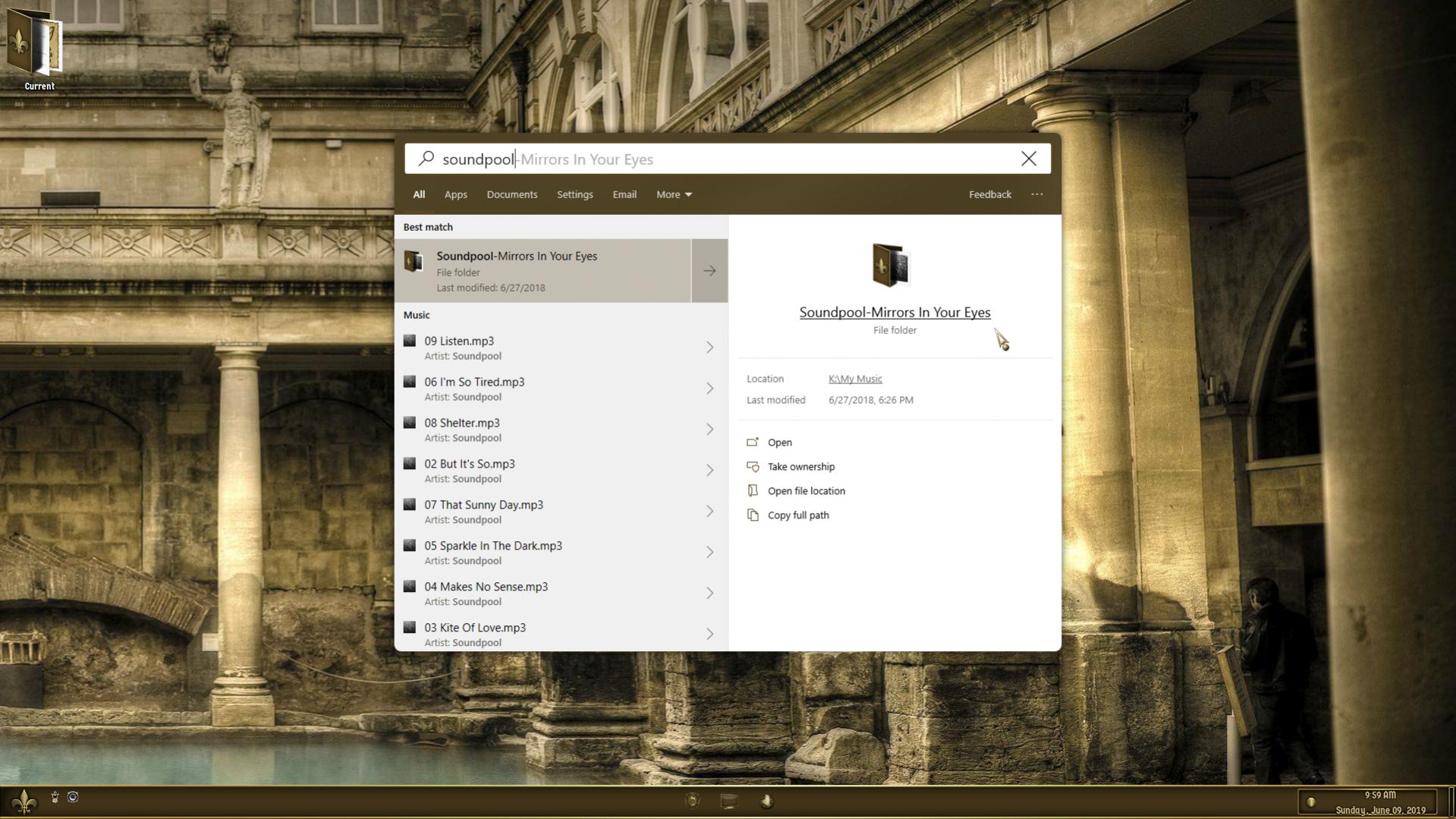The image size is (1456, 819).
Task: Click the arrow on the Best match result
Action: 709,270
